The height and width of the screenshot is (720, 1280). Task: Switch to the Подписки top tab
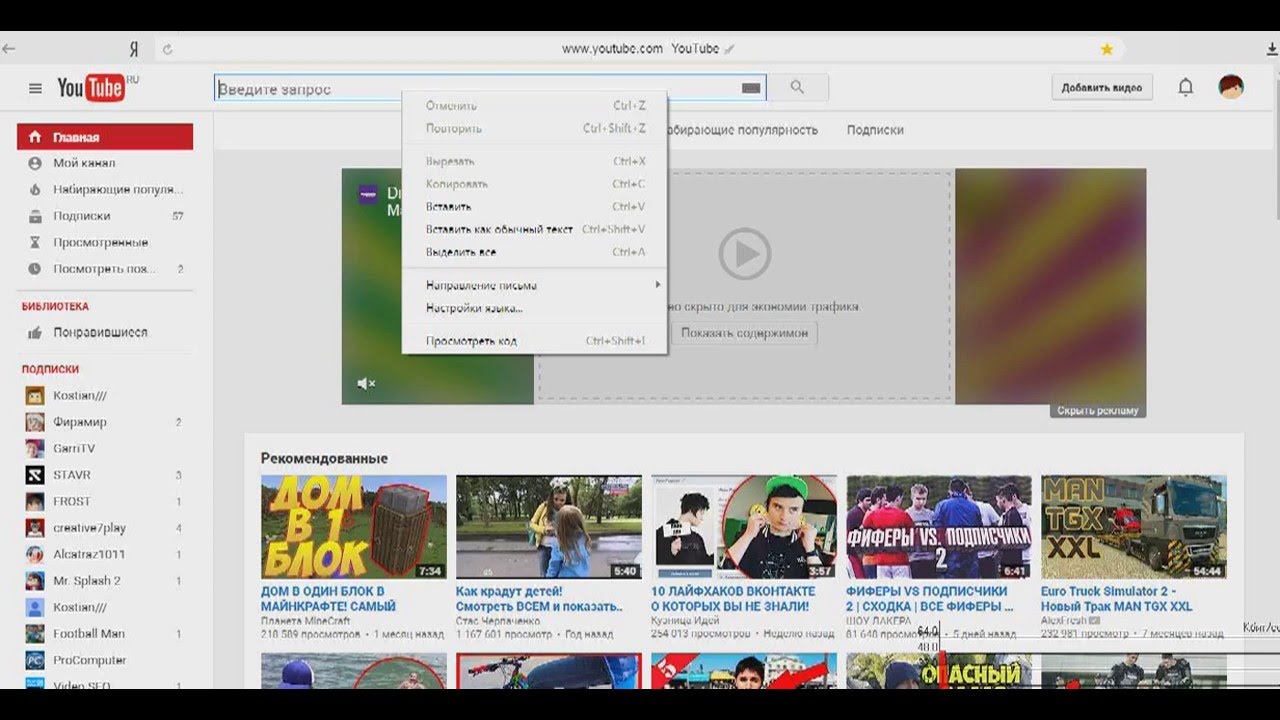875,130
